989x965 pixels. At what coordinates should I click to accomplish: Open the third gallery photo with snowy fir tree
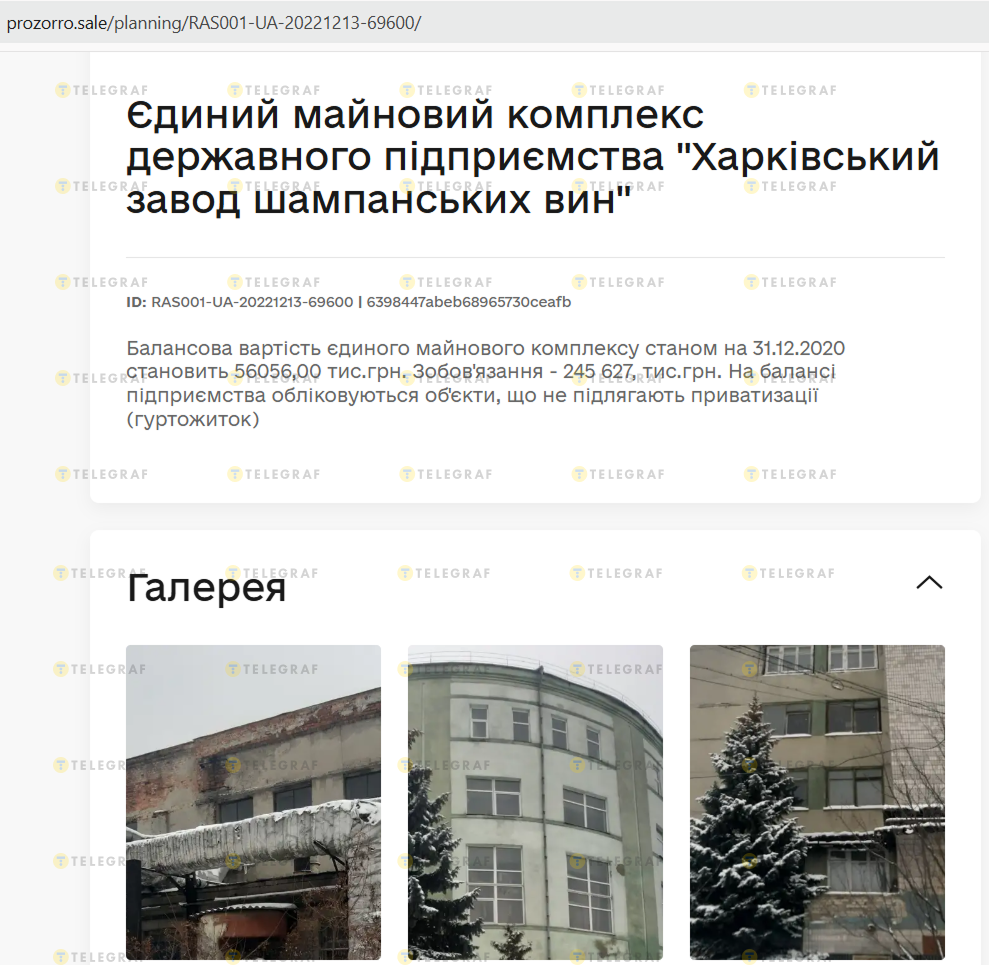(x=817, y=802)
